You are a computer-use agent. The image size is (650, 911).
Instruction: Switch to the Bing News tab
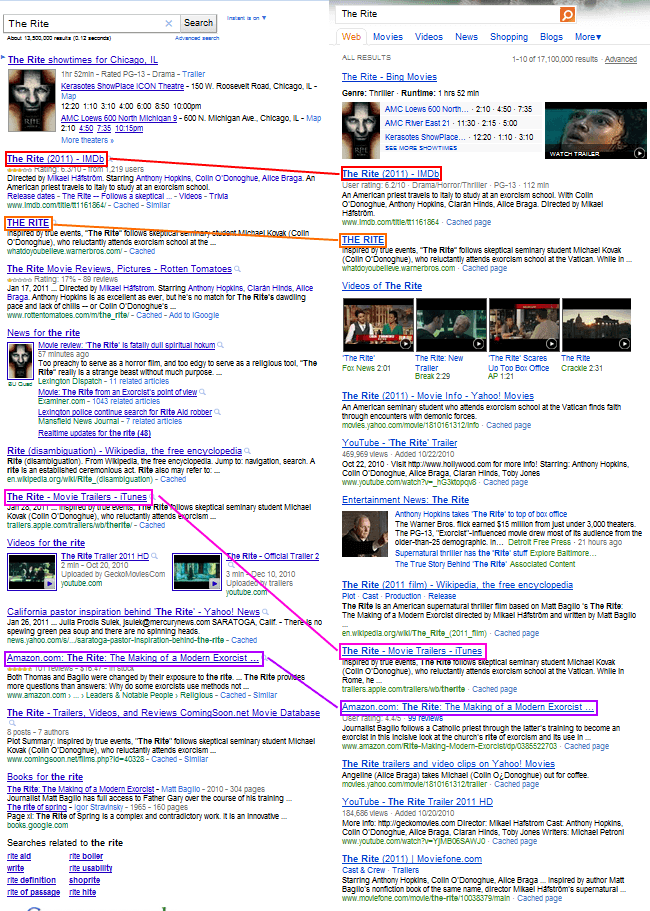pyautogui.click(x=466, y=37)
